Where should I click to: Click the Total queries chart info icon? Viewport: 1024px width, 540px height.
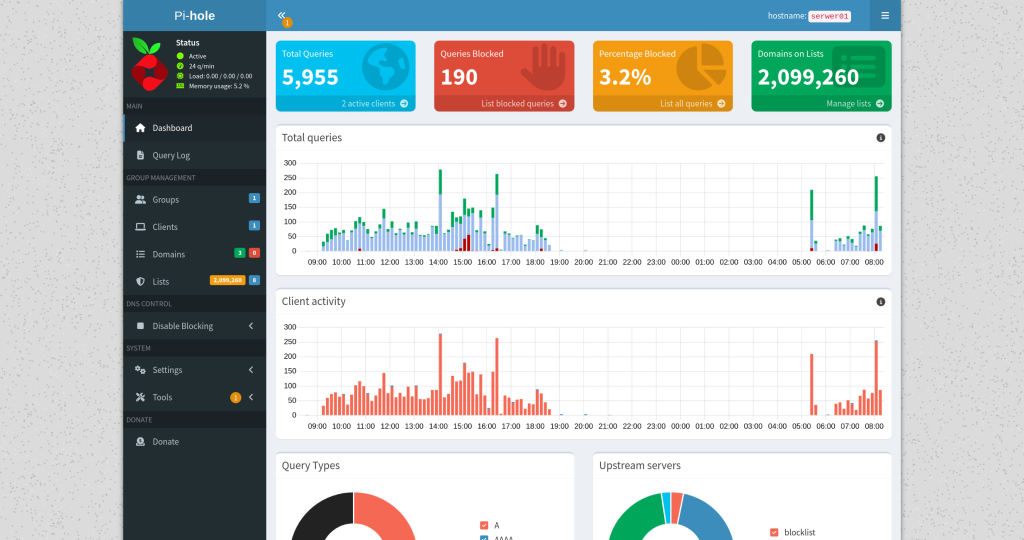(880, 138)
